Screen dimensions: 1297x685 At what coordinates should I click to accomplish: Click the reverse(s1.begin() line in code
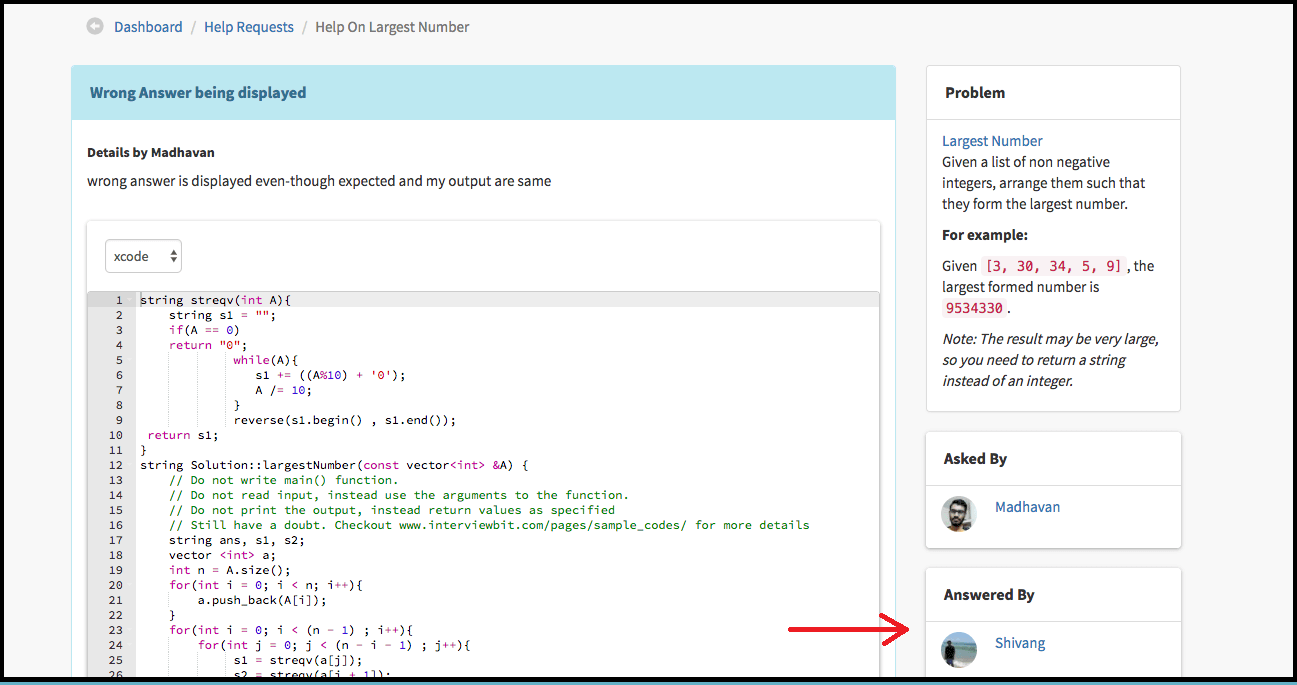coord(344,420)
